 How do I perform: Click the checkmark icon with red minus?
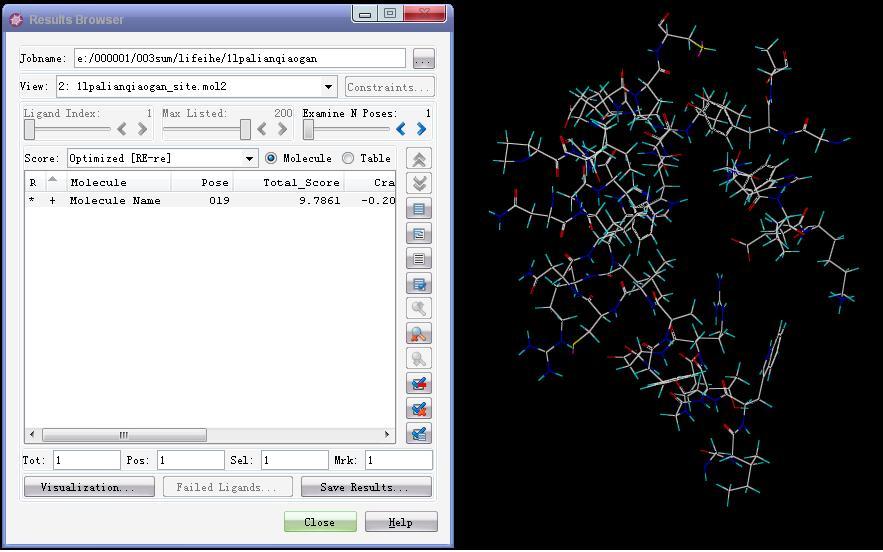pyautogui.click(x=418, y=384)
